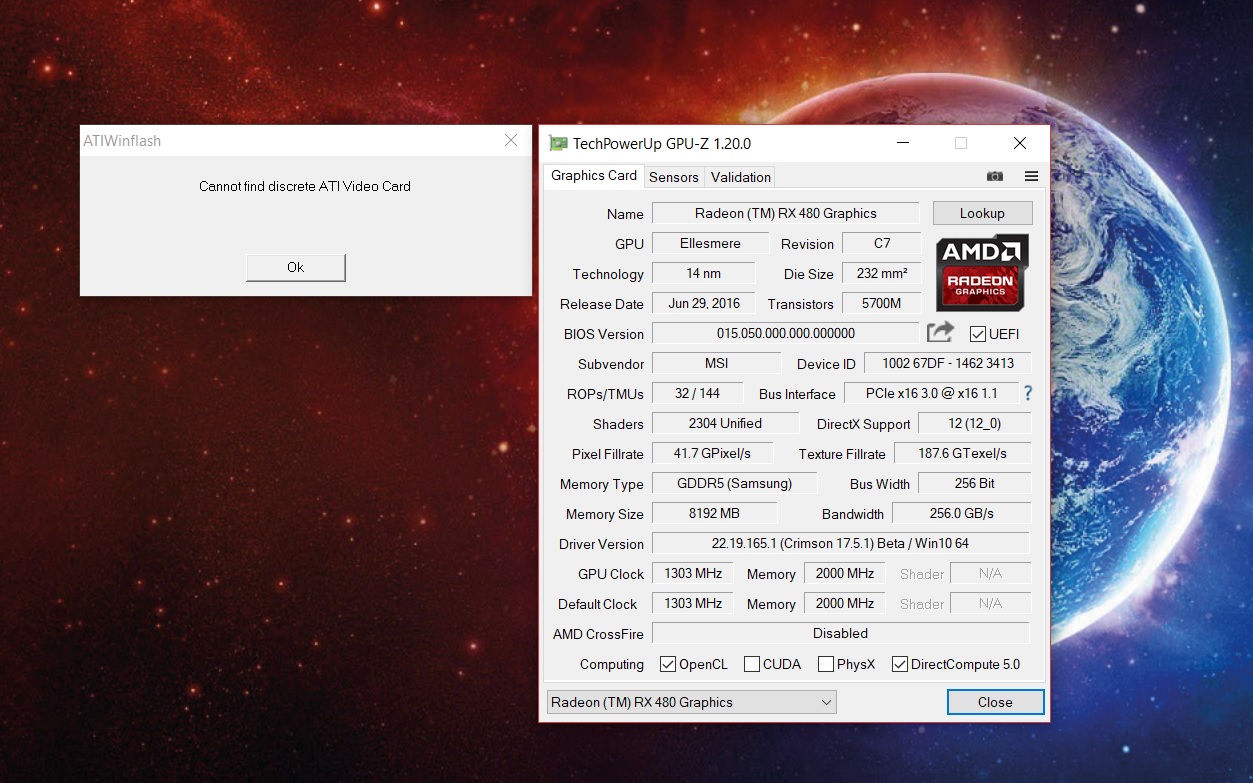Switch to the Sensors tab

[674, 177]
